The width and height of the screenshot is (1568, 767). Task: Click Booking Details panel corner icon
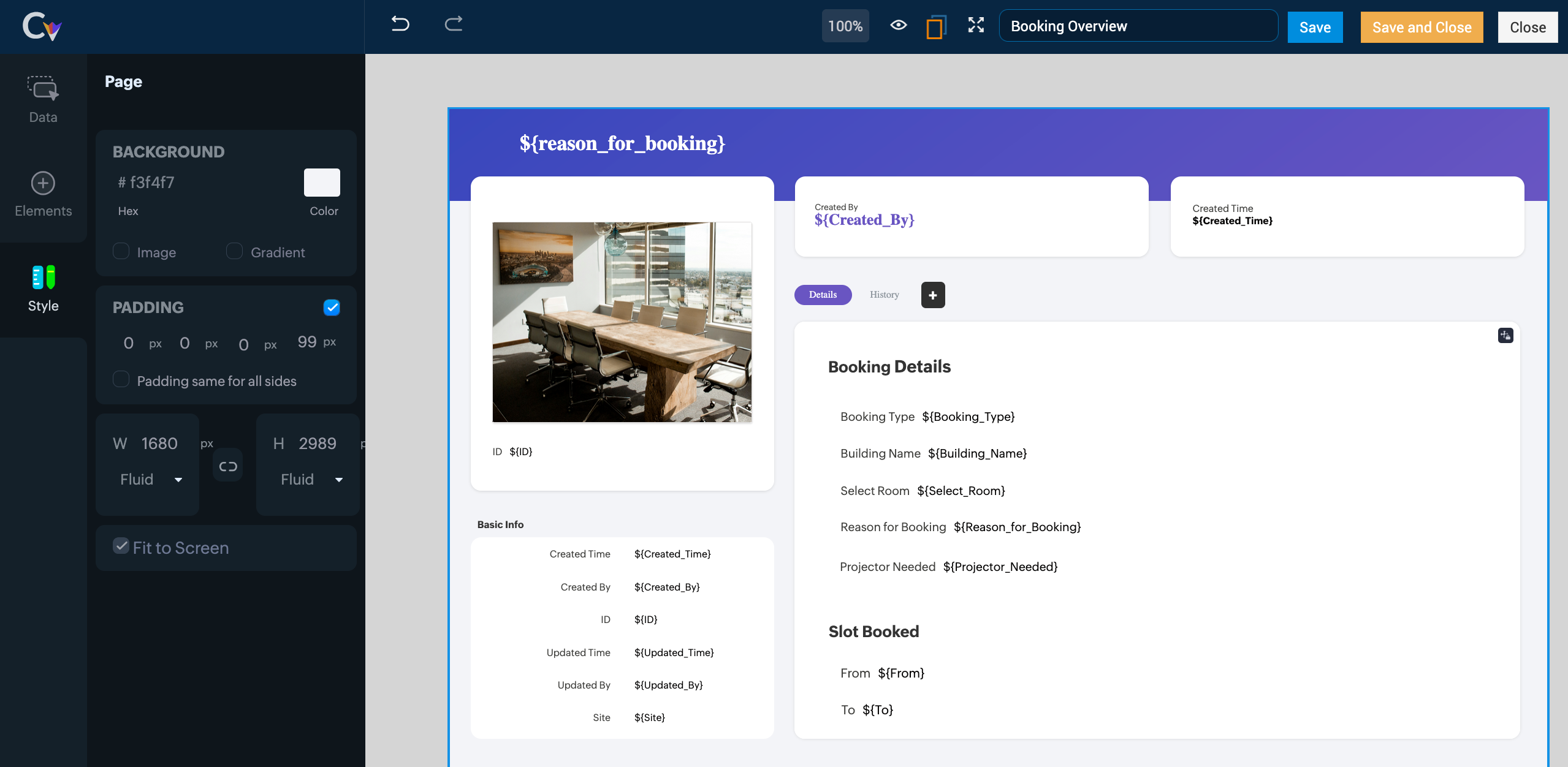1505,336
